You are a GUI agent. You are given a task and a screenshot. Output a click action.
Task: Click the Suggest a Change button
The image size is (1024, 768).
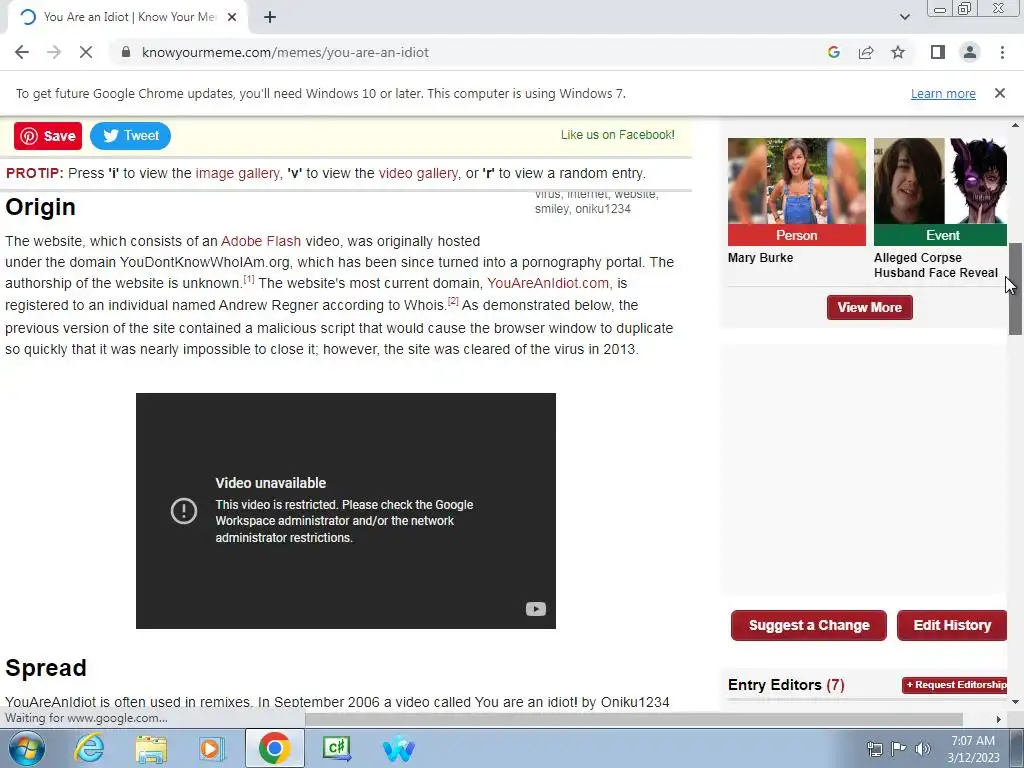point(808,626)
